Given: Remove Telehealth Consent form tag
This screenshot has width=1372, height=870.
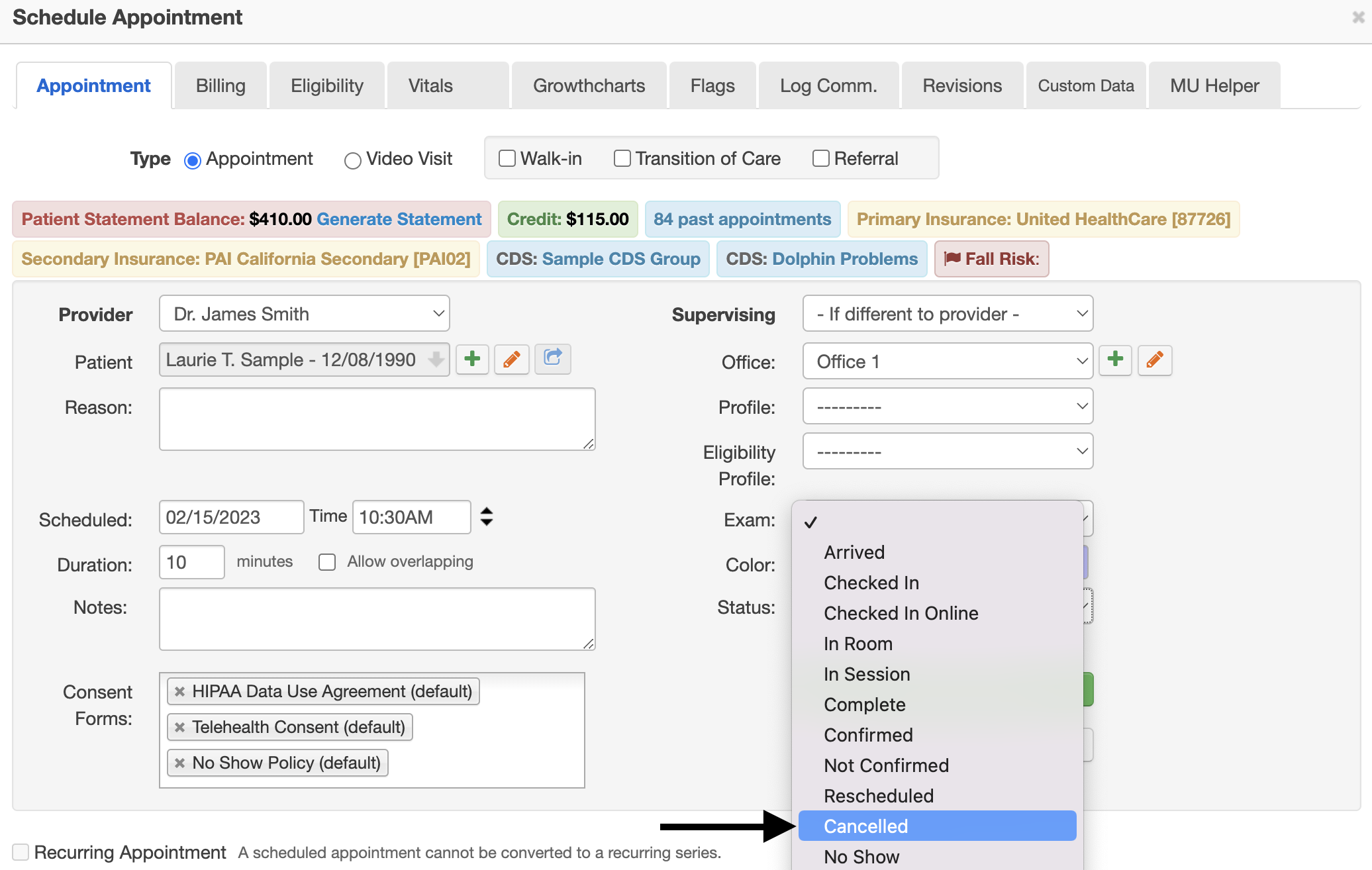Looking at the screenshot, I should click(179, 727).
